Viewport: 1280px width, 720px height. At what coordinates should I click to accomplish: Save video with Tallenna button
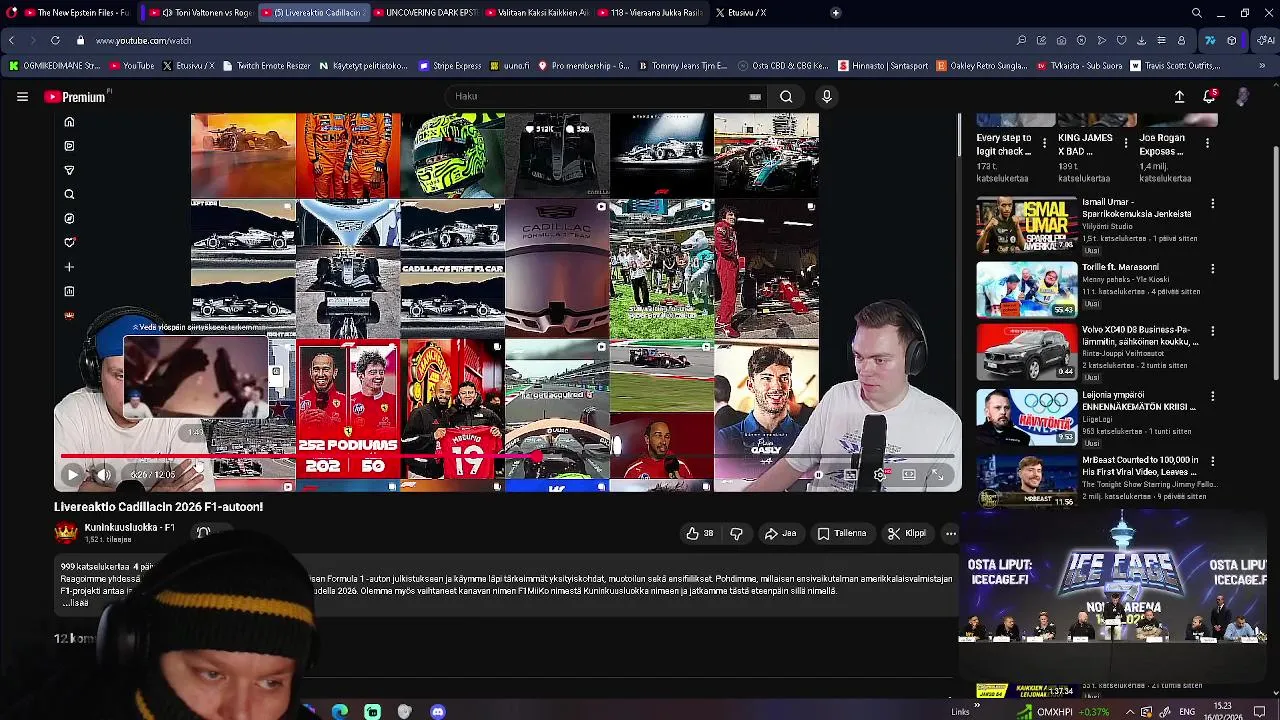click(842, 534)
